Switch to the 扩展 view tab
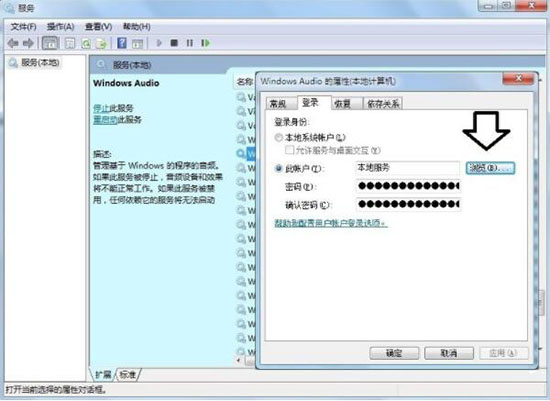This screenshot has height=401, width=550. 103,375
